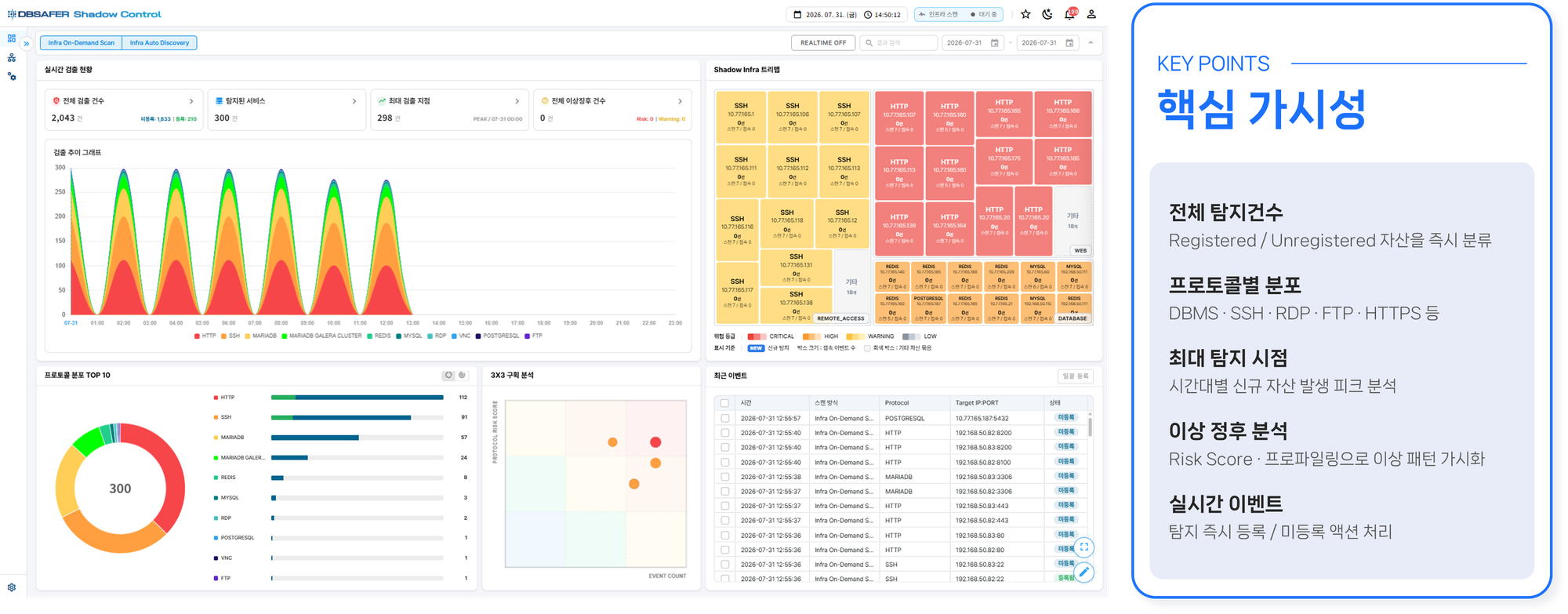Expand the 전체 검출 건수 card arrow

point(191,101)
